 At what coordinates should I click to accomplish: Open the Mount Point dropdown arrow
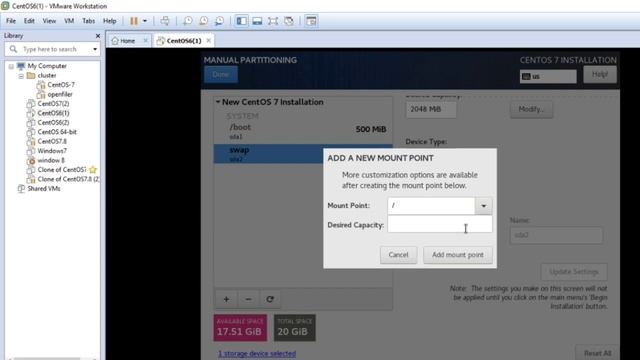(484, 206)
